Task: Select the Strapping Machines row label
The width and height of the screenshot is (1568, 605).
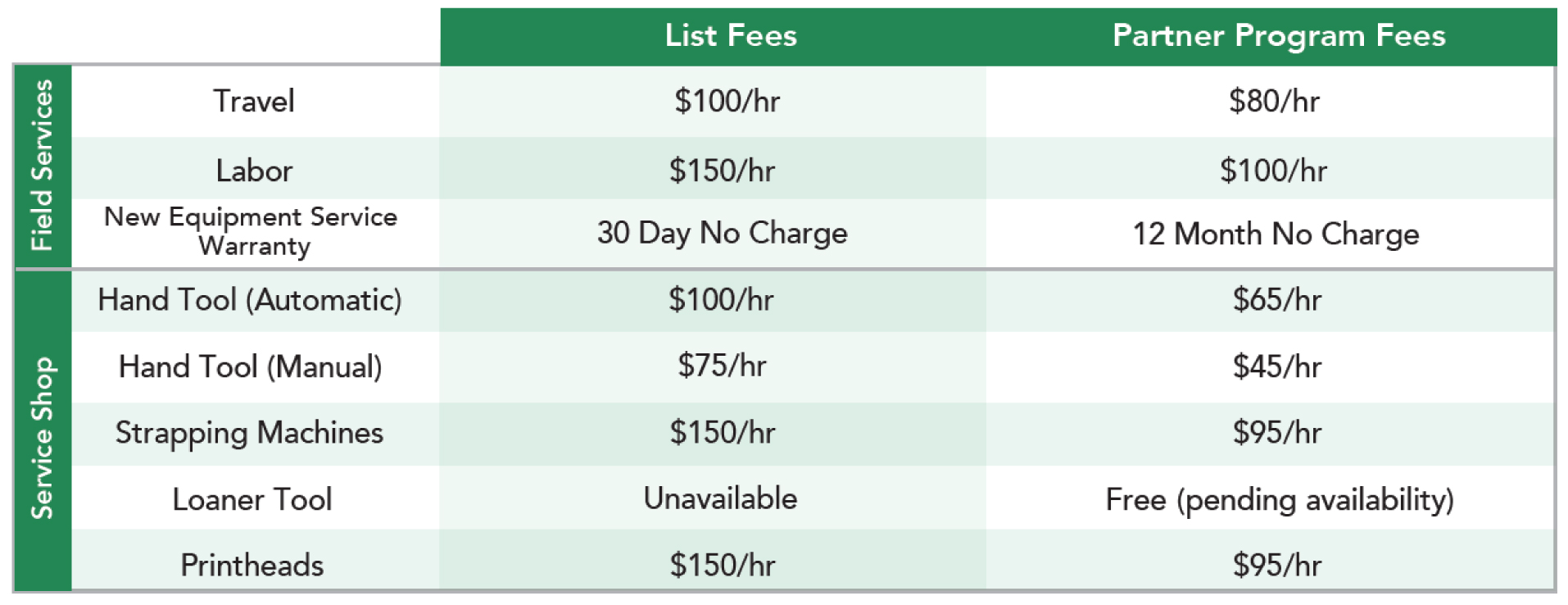Action: [x=249, y=433]
